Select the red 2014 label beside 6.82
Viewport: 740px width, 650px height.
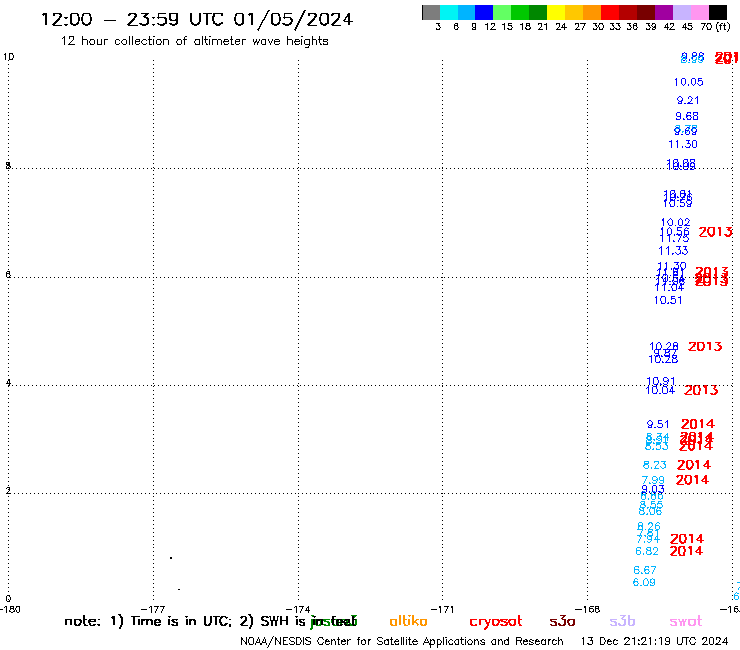(686, 551)
